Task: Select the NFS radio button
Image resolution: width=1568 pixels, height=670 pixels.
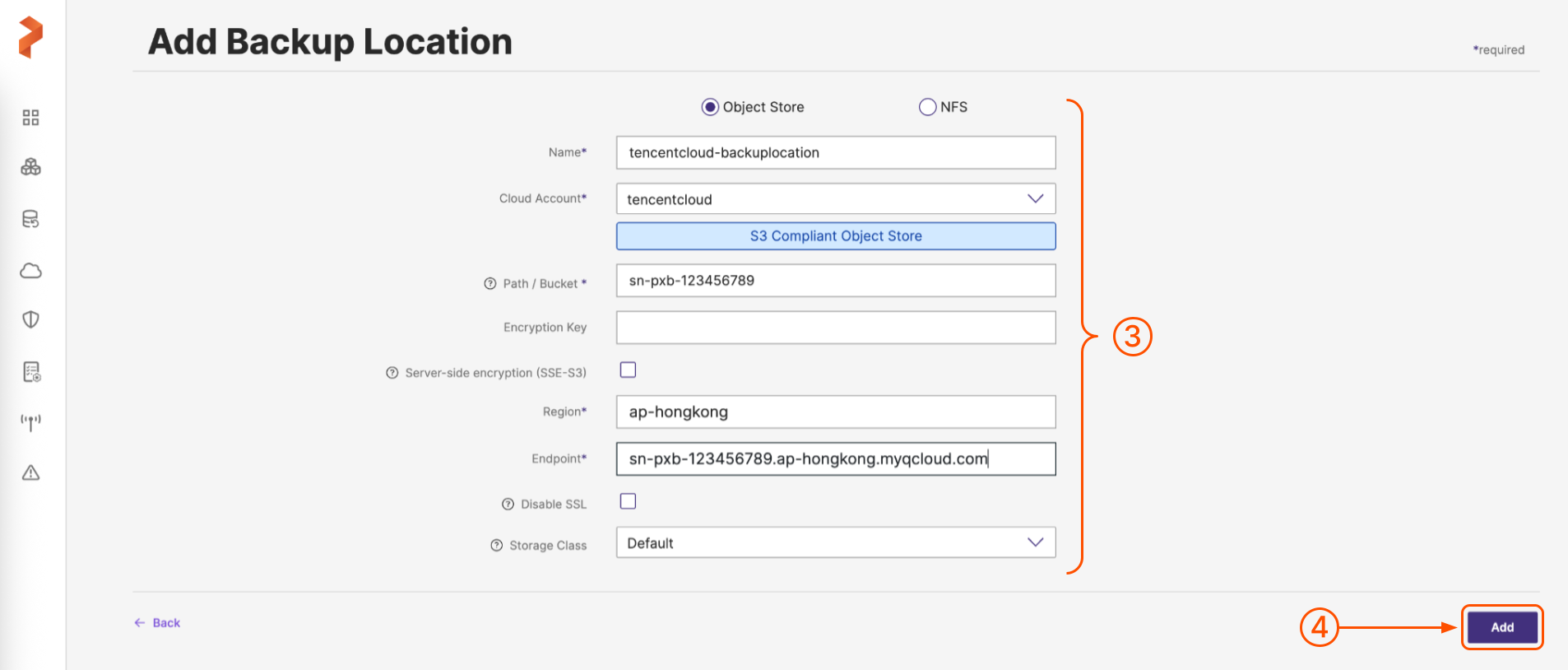Action: 927,107
